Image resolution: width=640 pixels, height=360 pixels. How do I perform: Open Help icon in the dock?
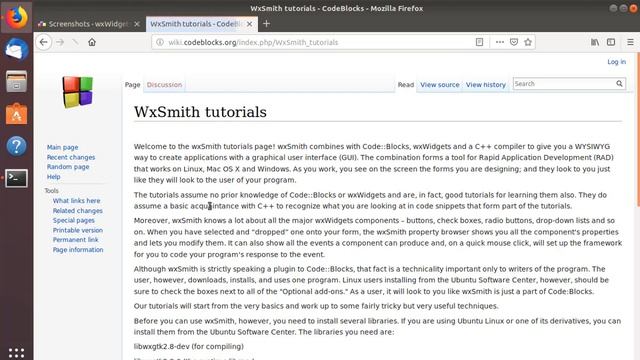(16, 146)
